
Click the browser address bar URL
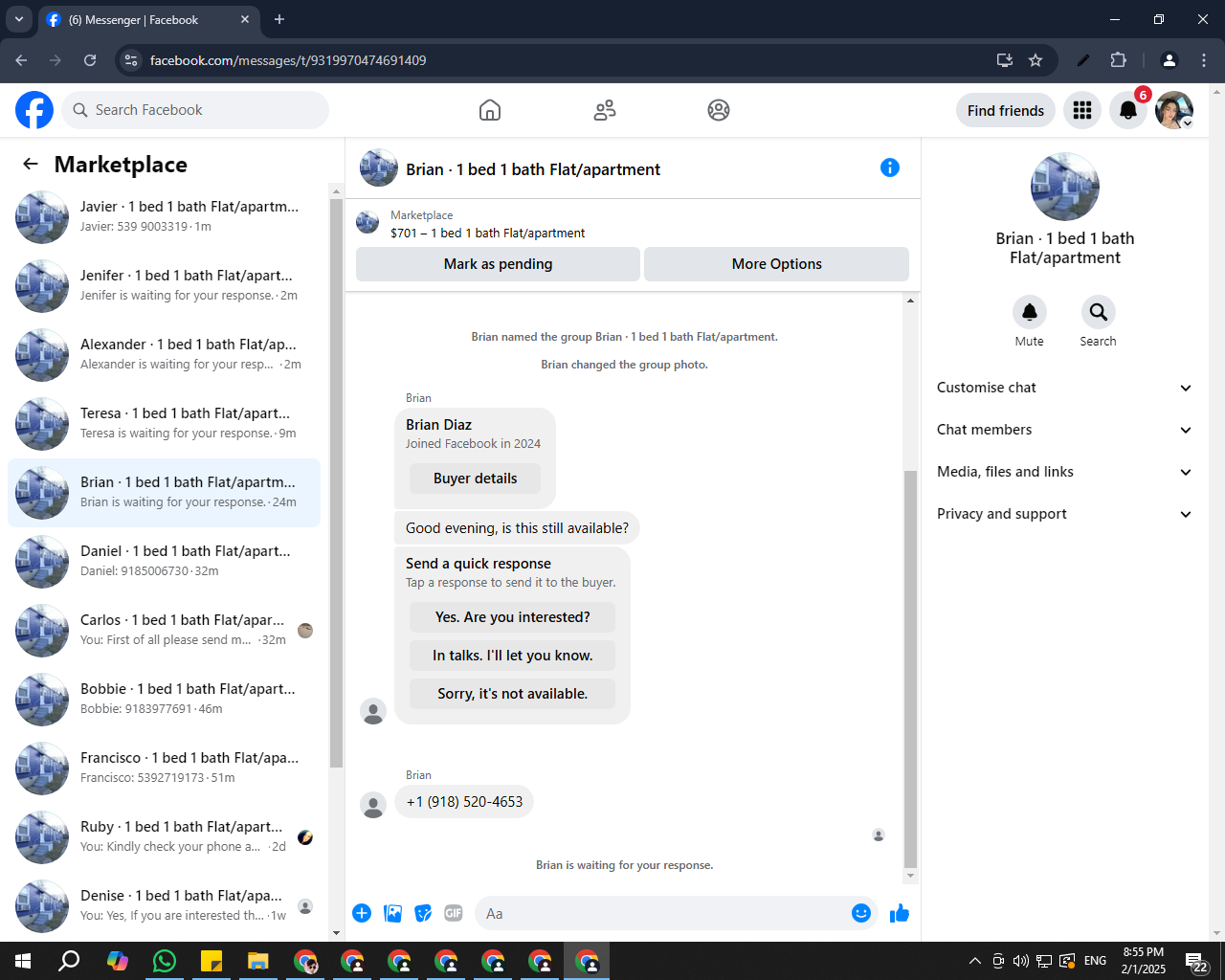pos(288,60)
